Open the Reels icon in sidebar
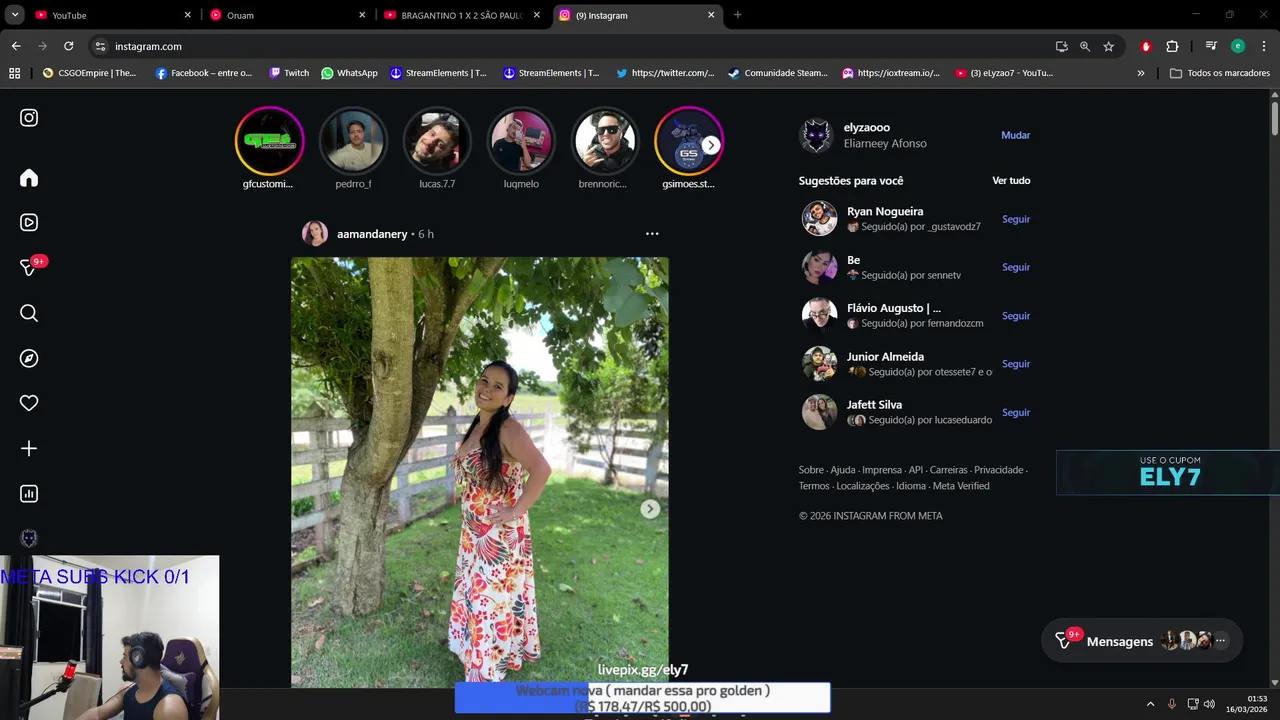This screenshot has width=1280, height=720. pyautogui.click(x=29, y=223)
